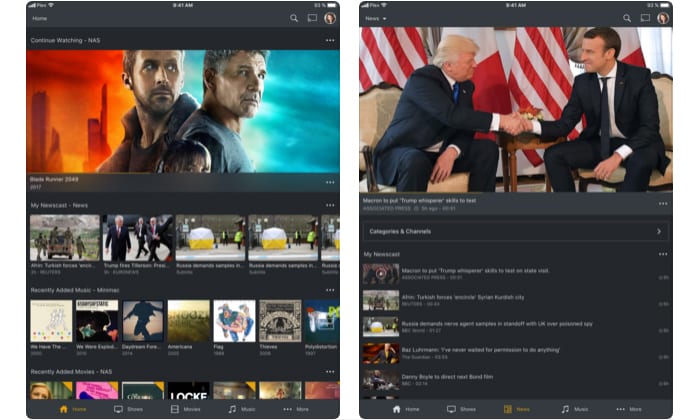
Task: Open the Polydistortion album cover
Action: point(322,321)
